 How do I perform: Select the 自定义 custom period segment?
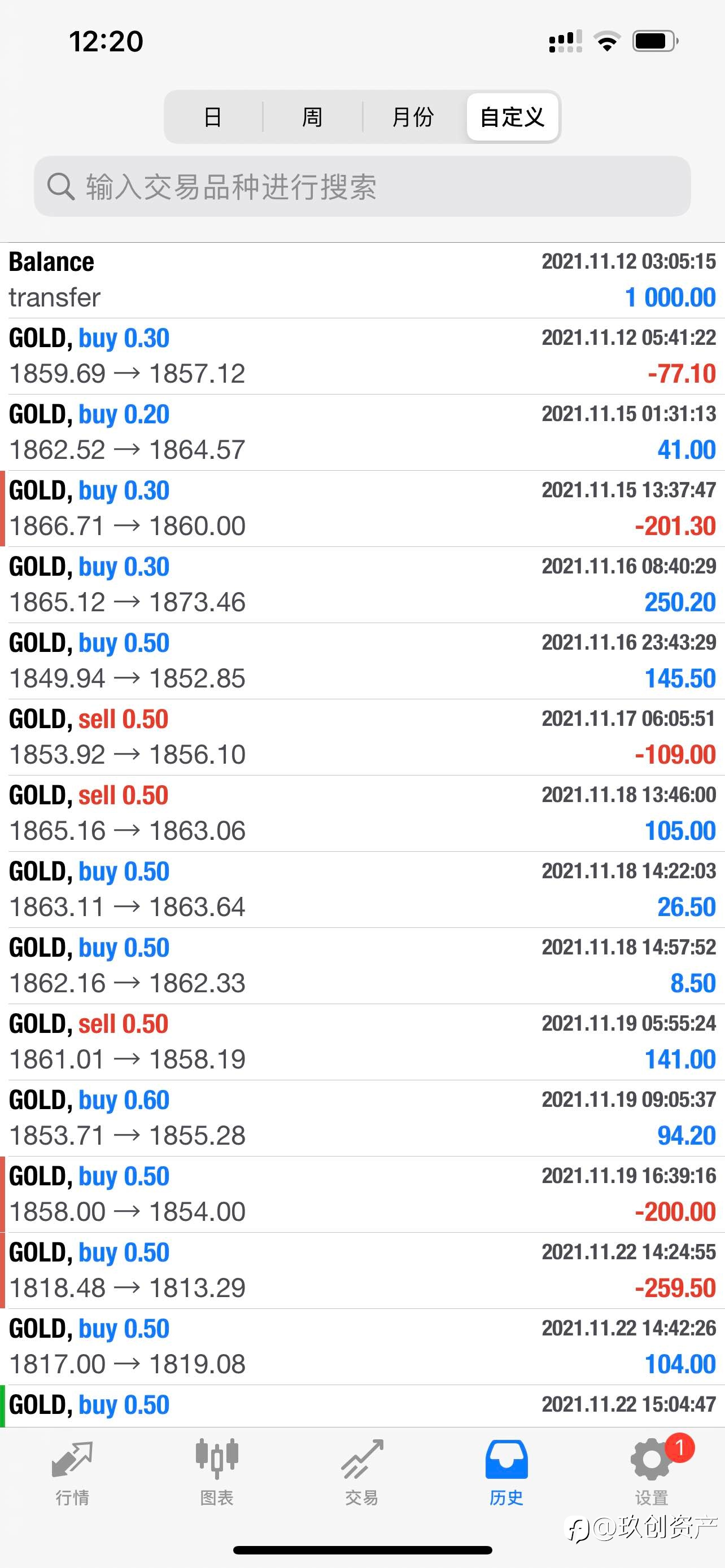point(513,117)
